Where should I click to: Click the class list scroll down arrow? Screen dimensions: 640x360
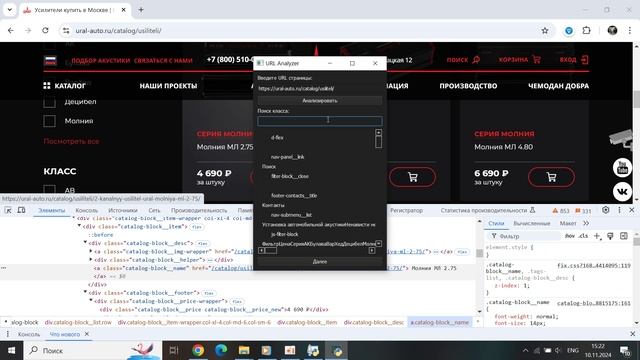click(378, 244)
